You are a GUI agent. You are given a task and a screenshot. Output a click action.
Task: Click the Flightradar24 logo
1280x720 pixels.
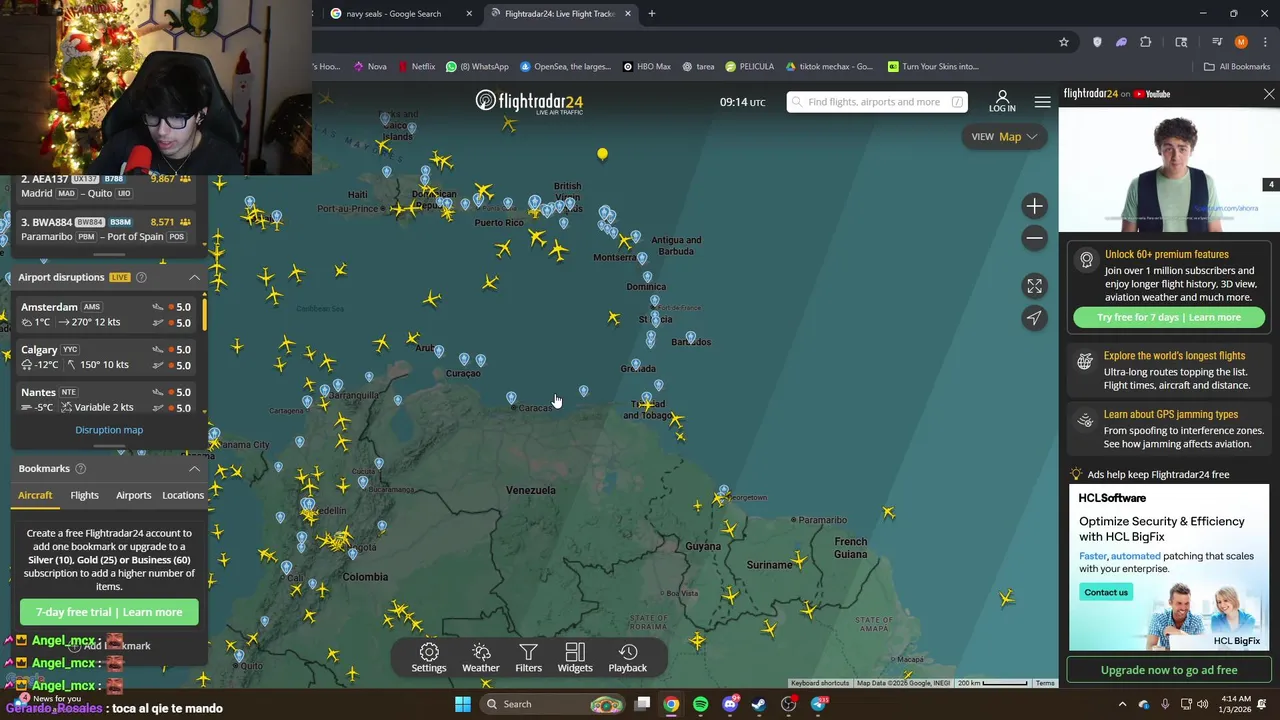[x=529, y=101]
